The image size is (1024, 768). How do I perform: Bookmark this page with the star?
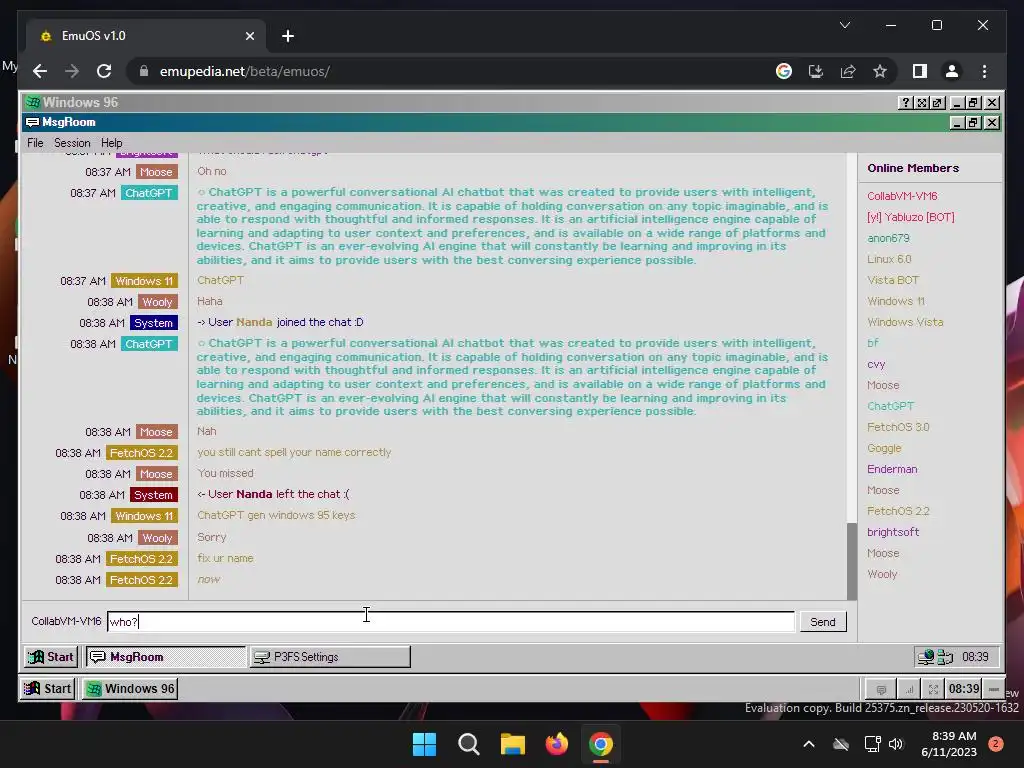click(880, 71)
